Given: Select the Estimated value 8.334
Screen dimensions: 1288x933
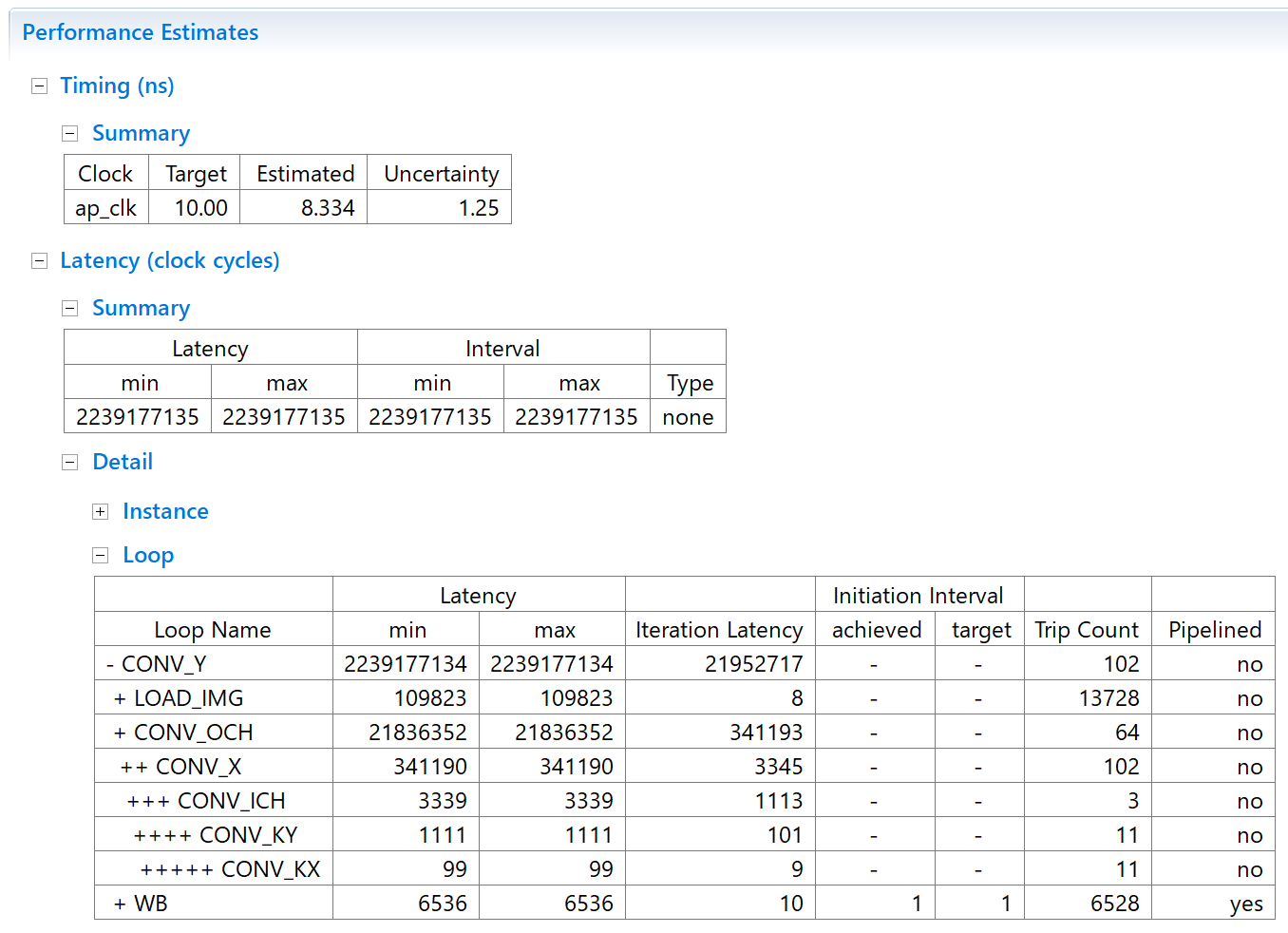Looking at the screenshot, I should 304,207.
